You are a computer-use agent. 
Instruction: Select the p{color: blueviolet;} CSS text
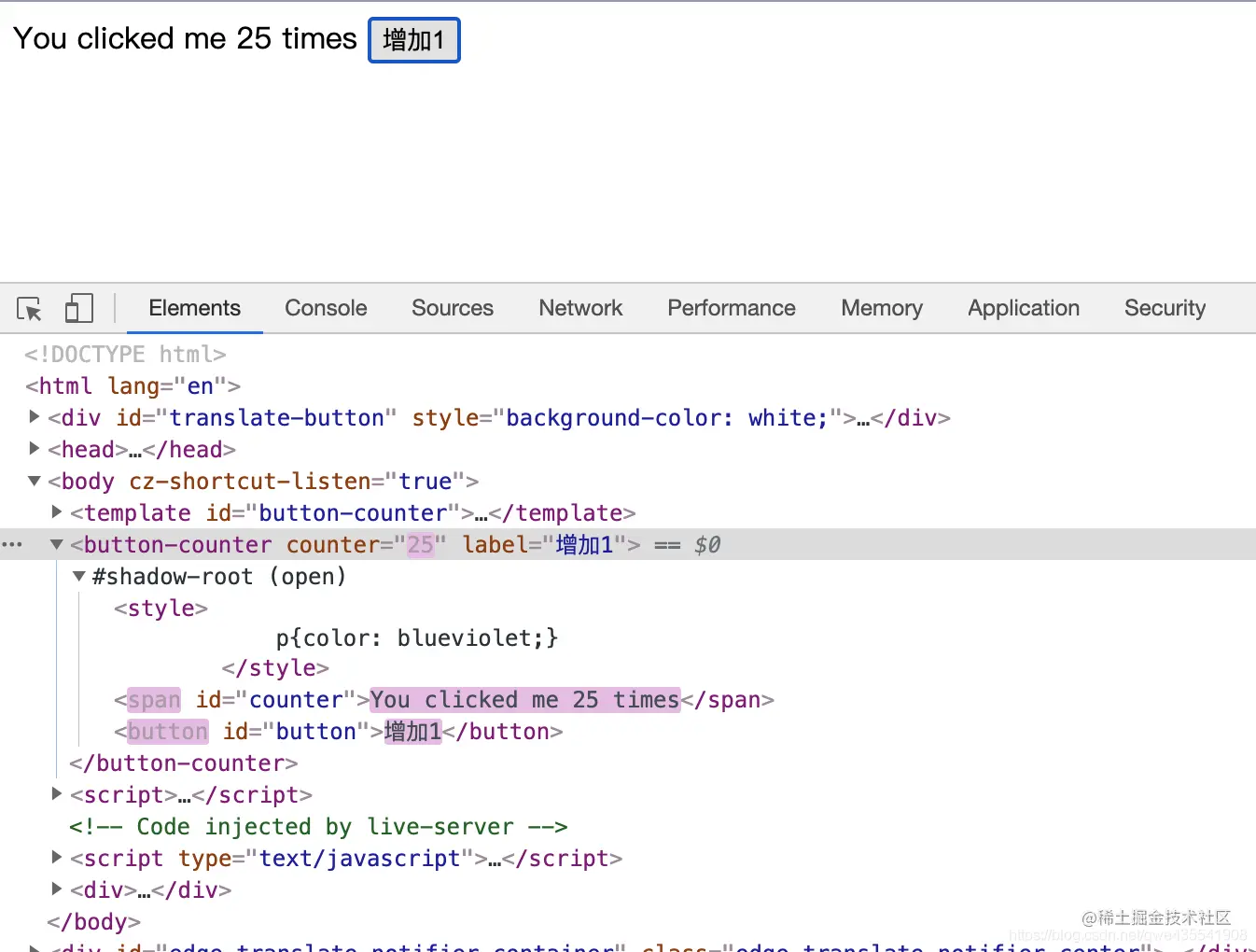(417, 638)
